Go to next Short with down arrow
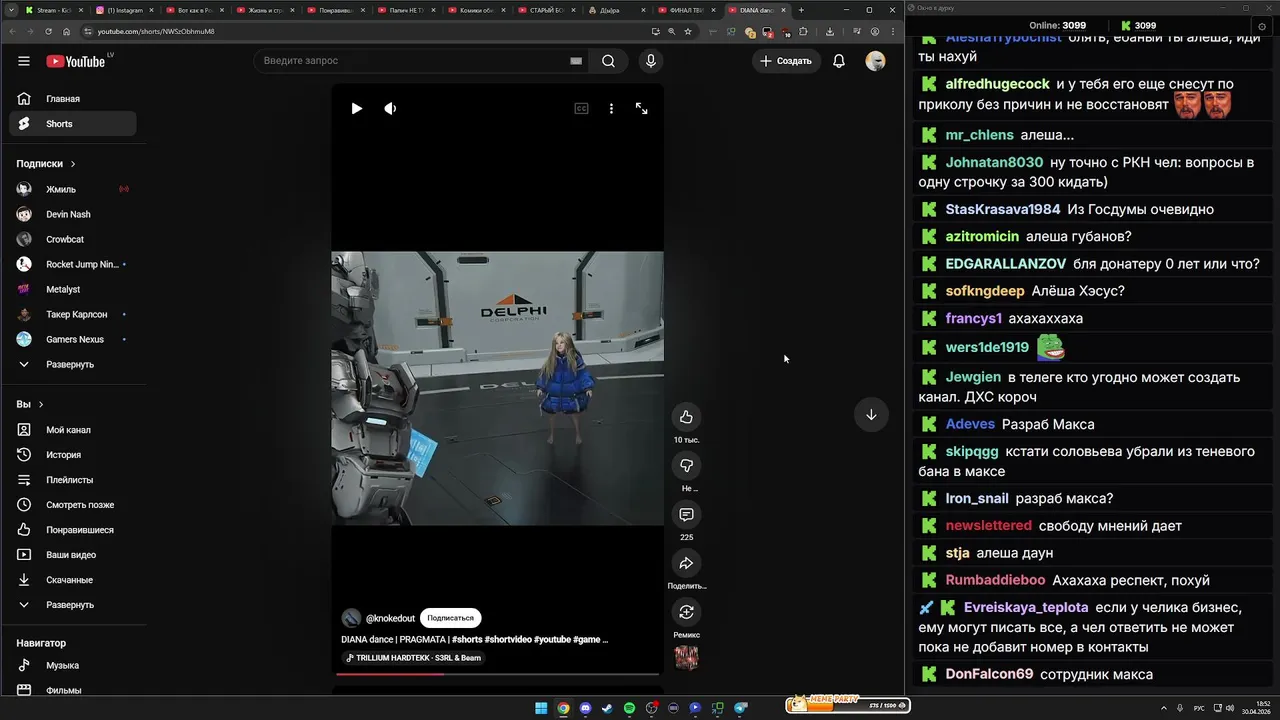1280x720 pixels. (x=871, y=415)
